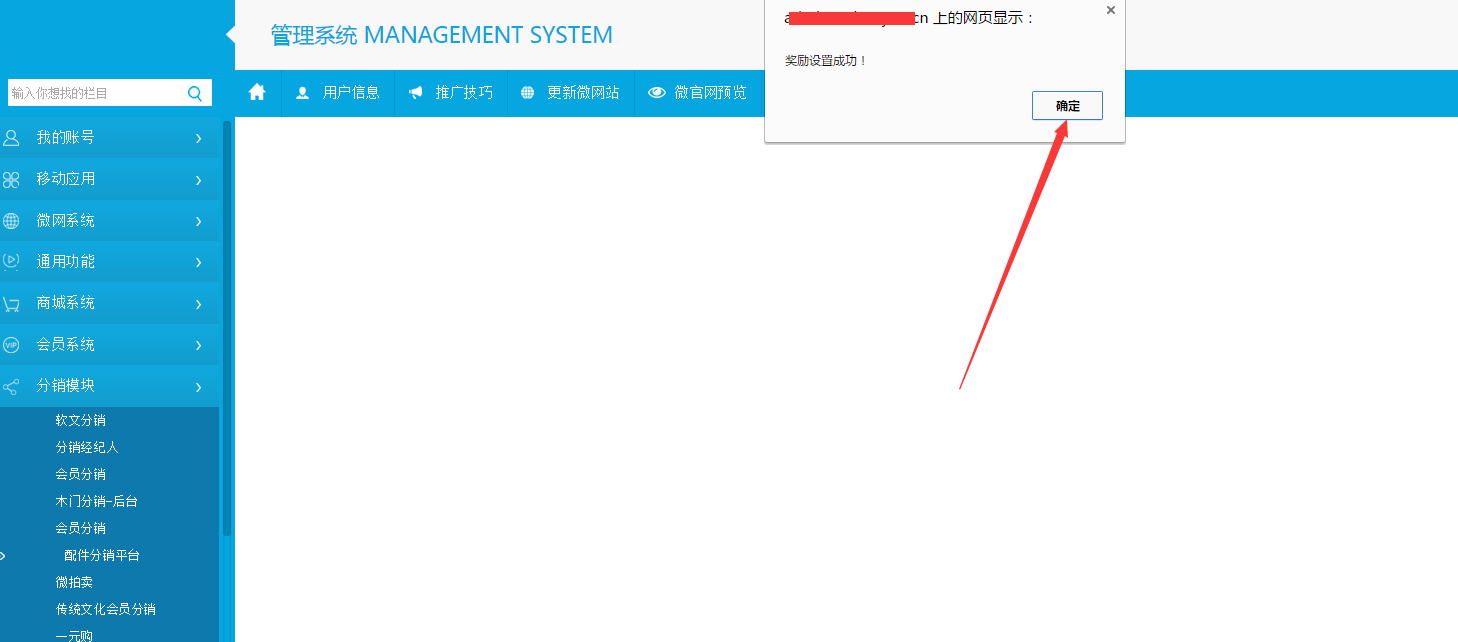
Task: Click the globe icon beside 更新微网站
Action: click(x=528, y=93)
